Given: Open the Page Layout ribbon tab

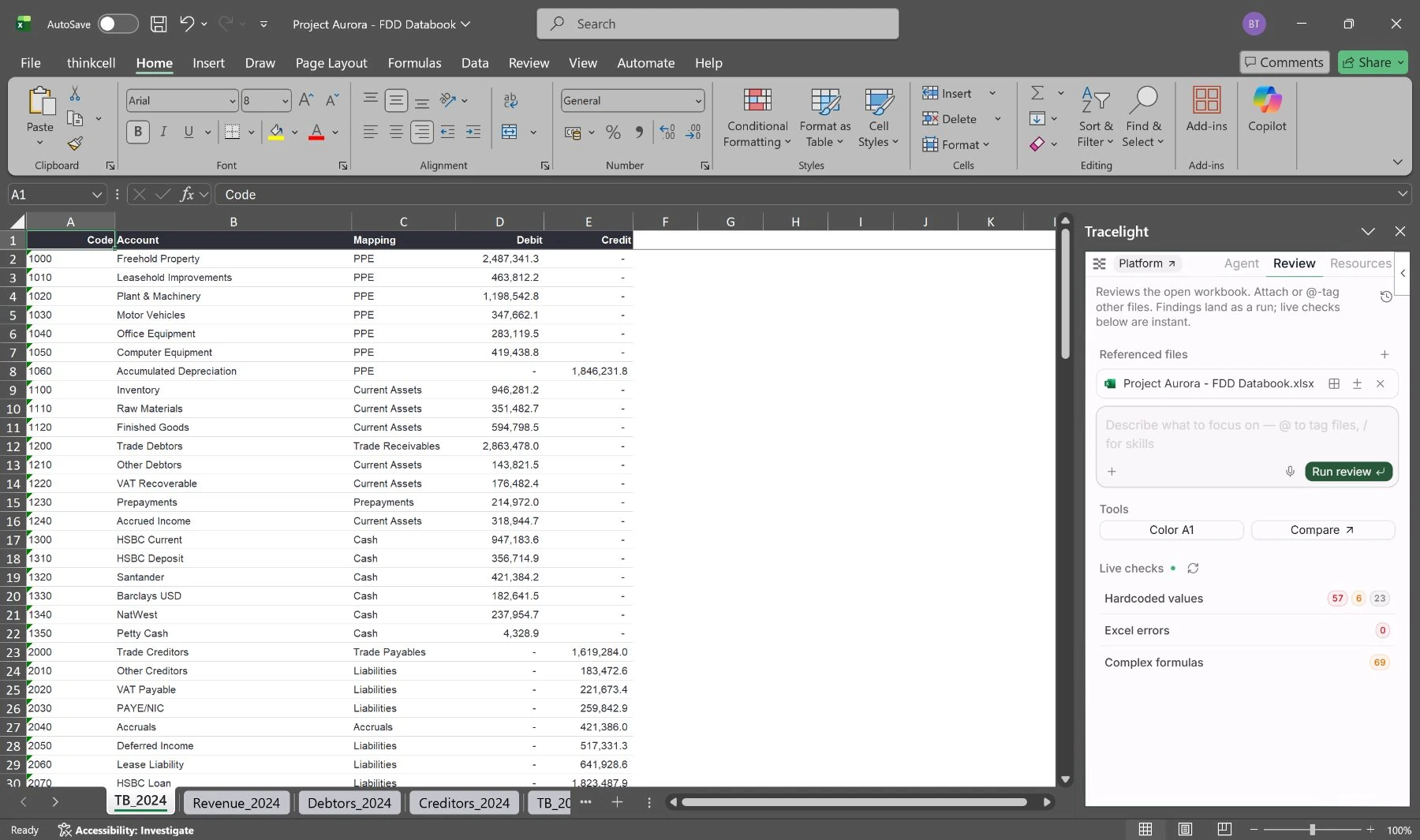Looking at the screenshot, I should tap(331, 63).
